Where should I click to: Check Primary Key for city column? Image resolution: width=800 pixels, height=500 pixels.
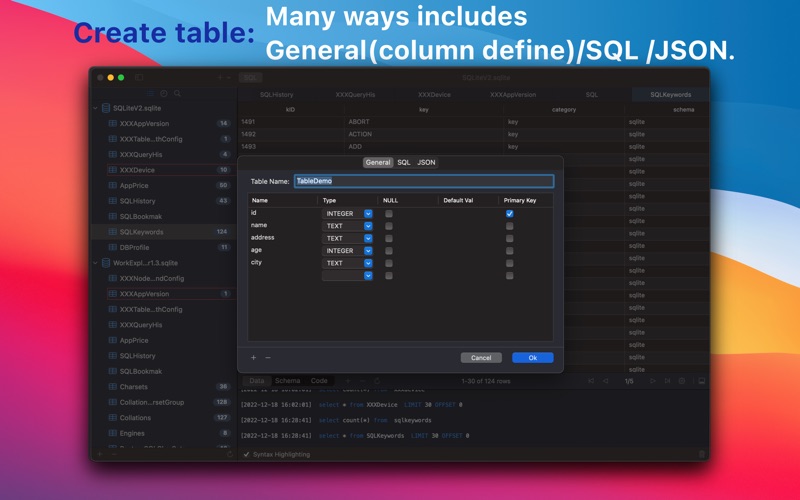click(509, 263)
